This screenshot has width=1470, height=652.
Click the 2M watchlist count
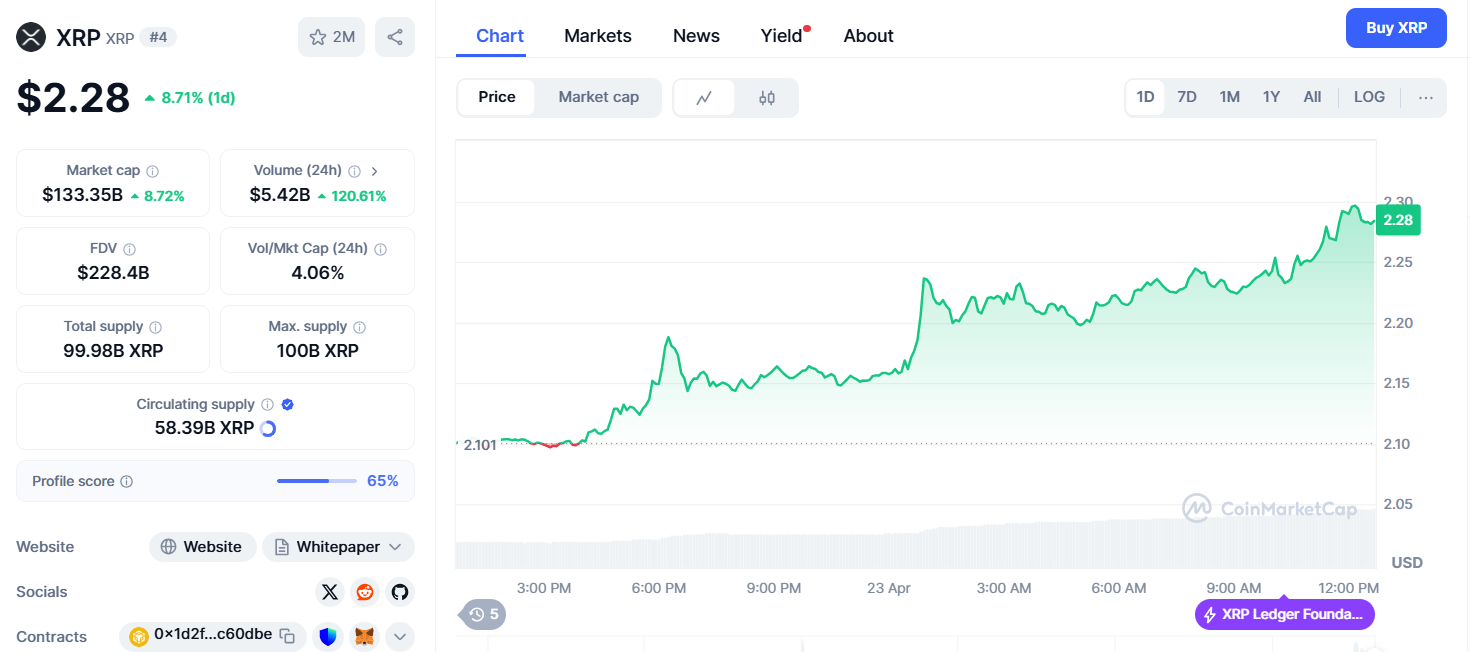coord(343,37)
